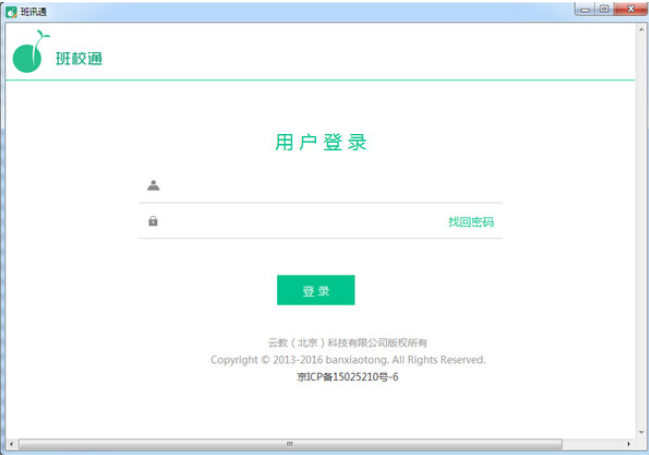
Task: Minimize the 班讯通 window
Action: pyautogui.click(x=585, y=9)
